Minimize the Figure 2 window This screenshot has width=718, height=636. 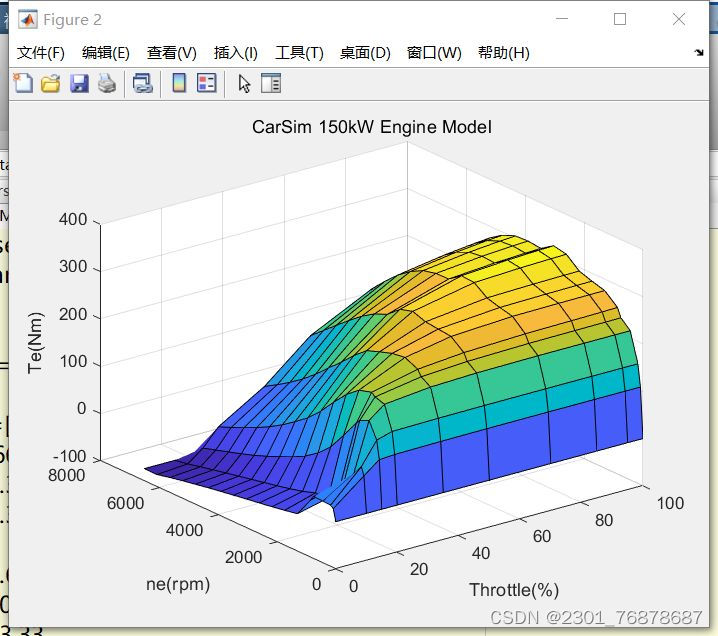pyautogui.click(x=562, y=19)
